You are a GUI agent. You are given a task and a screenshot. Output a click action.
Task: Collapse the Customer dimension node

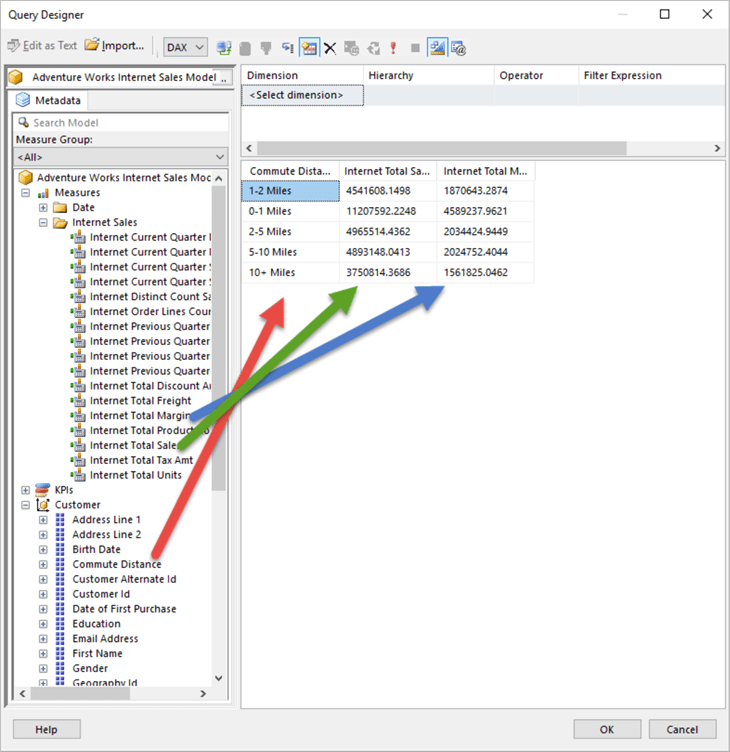tap(26, 505)
